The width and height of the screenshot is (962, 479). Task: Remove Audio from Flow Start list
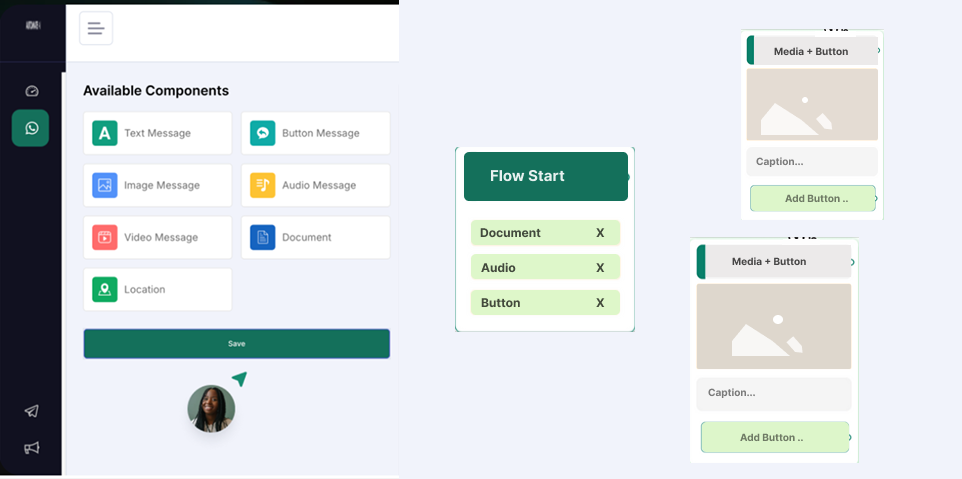click(600, 268)
